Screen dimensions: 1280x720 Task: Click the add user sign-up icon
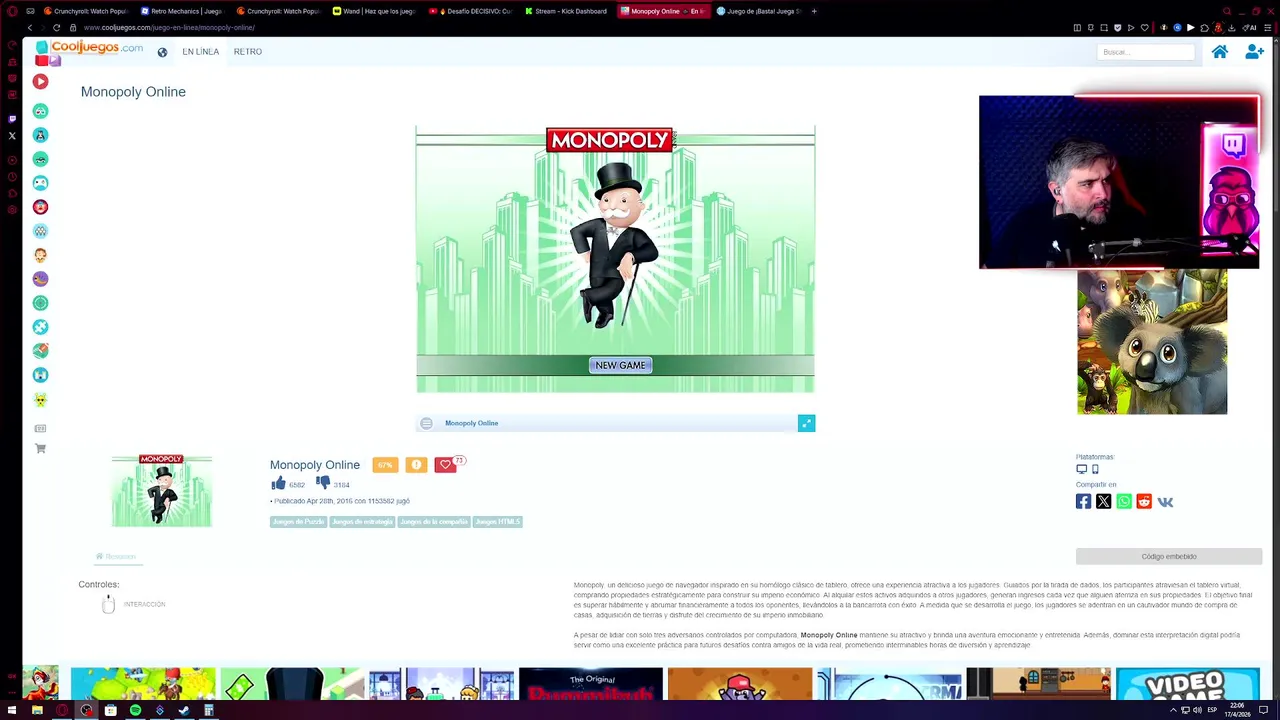[1254, 52]
